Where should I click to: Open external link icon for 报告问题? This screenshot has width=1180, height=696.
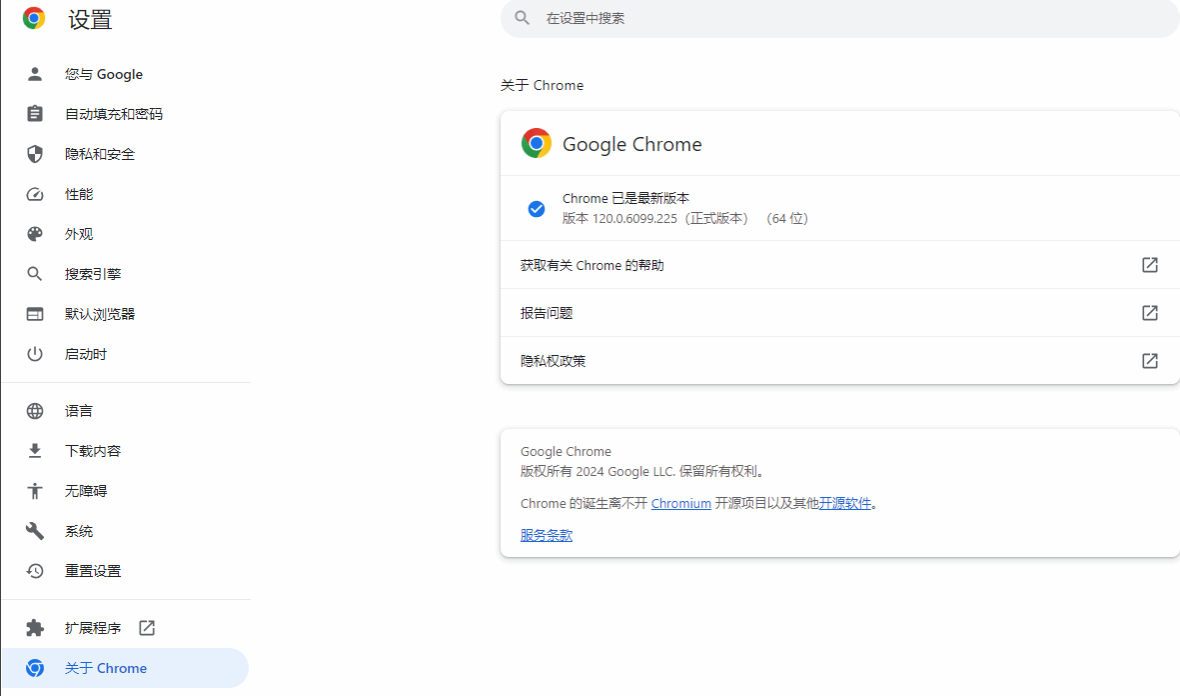1150,313
